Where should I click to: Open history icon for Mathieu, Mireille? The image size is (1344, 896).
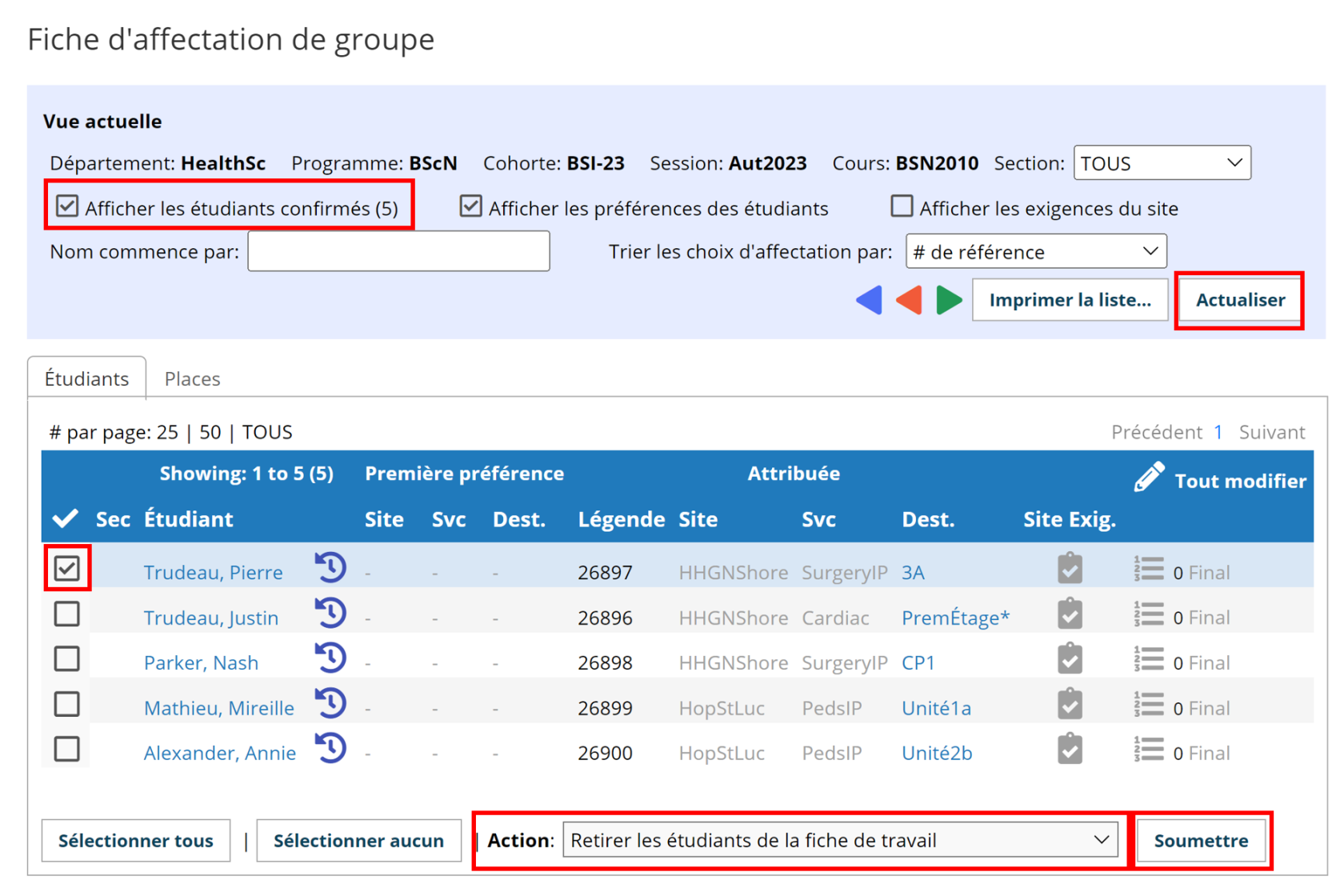(x=330, y=704)
